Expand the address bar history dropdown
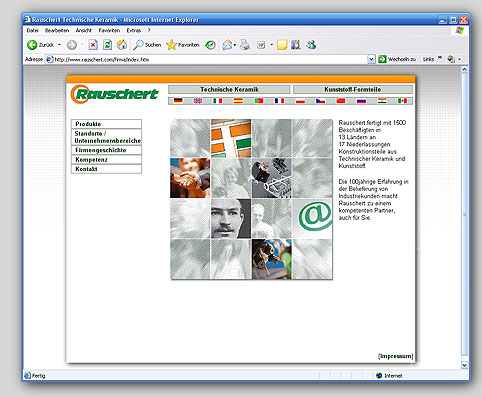482x397 pixels. click(371, 59)
